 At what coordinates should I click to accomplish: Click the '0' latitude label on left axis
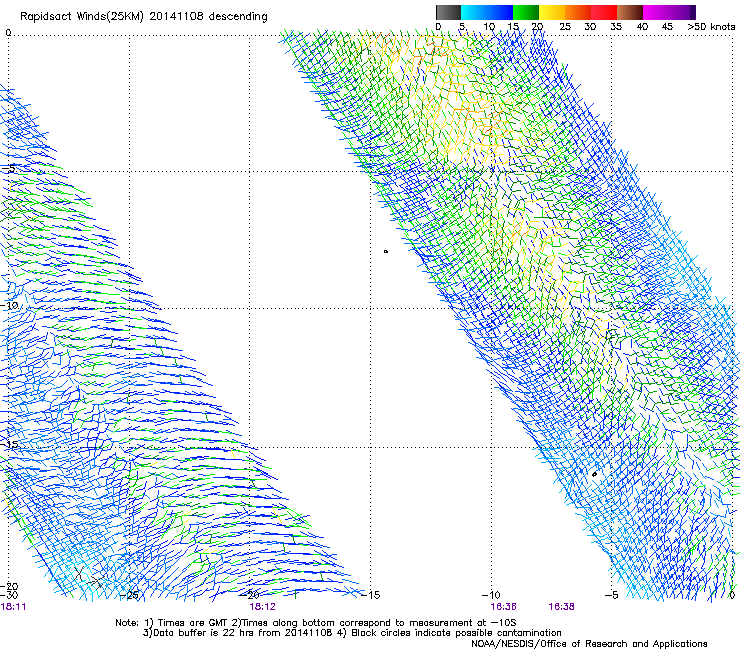pyautogui.click(x=8, y=32)
